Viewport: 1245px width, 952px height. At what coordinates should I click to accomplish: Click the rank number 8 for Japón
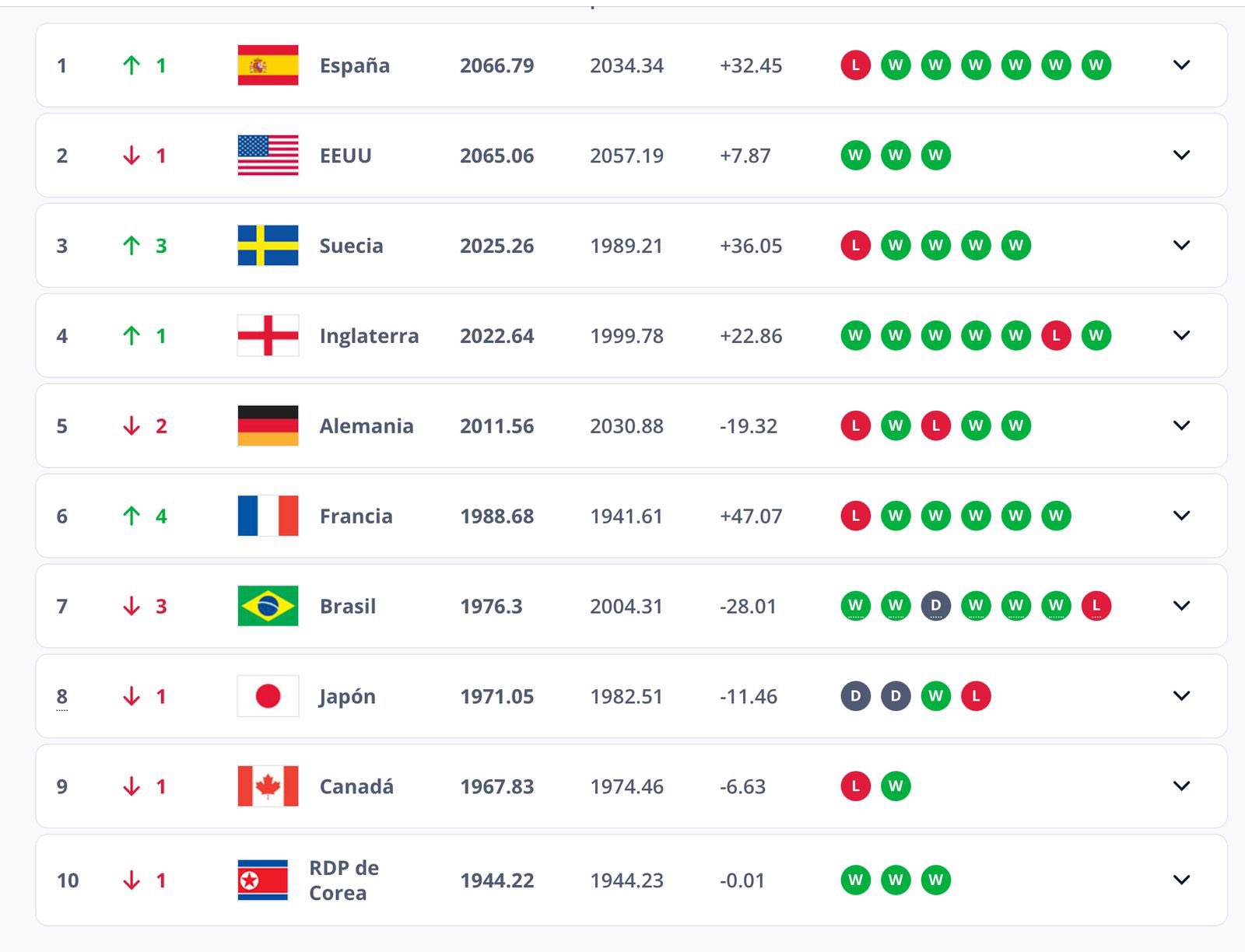62,696
